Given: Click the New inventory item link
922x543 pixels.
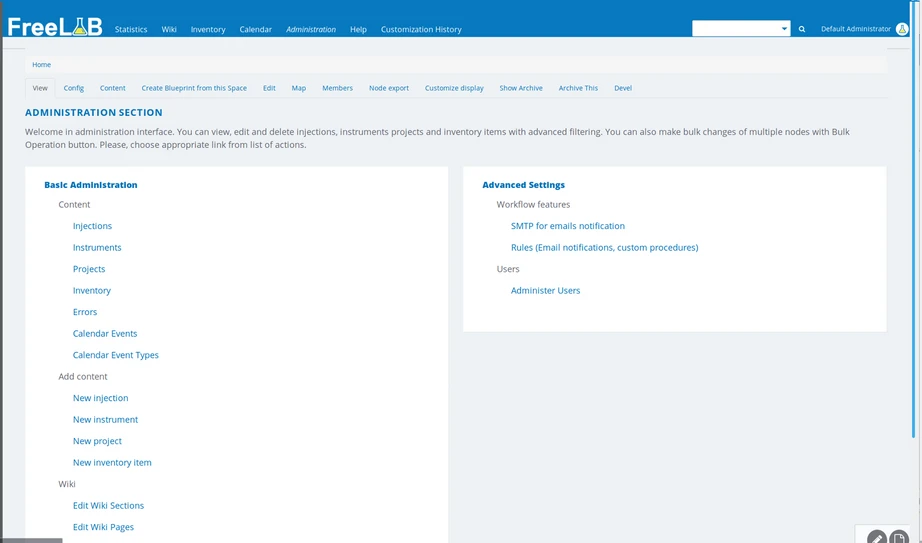Looking at the screenshot, I should [x=112, y=462].
